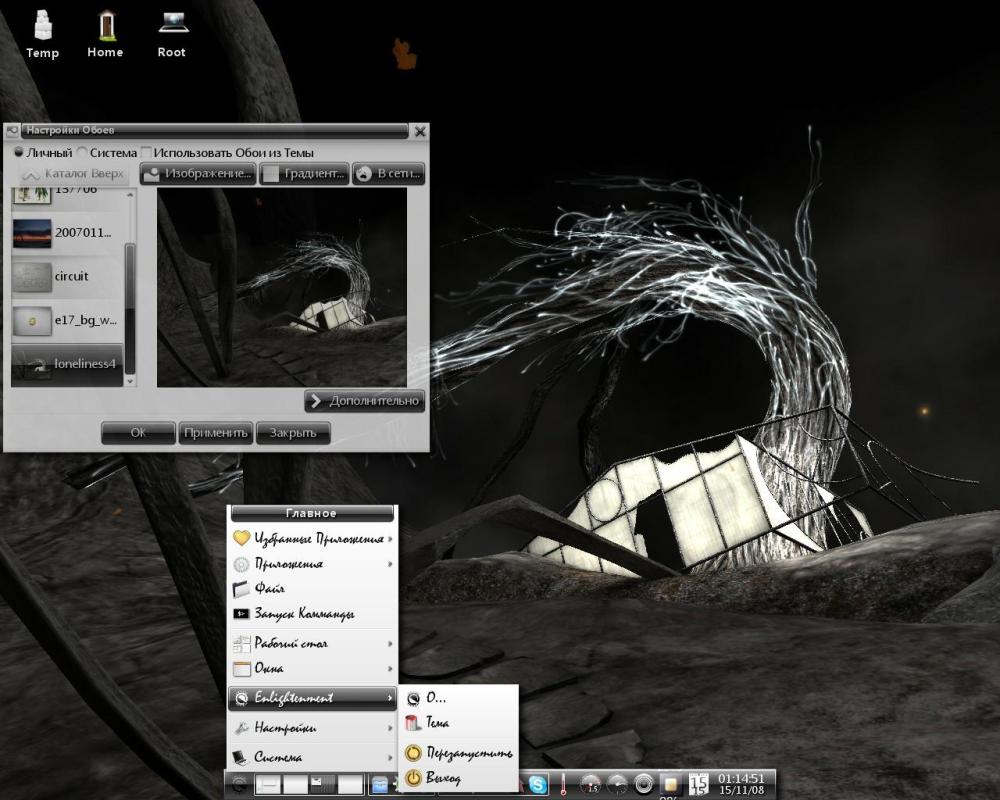Click the laptop icon beside Система
Screen dimensions: 1000x800
tap(241, 757)
